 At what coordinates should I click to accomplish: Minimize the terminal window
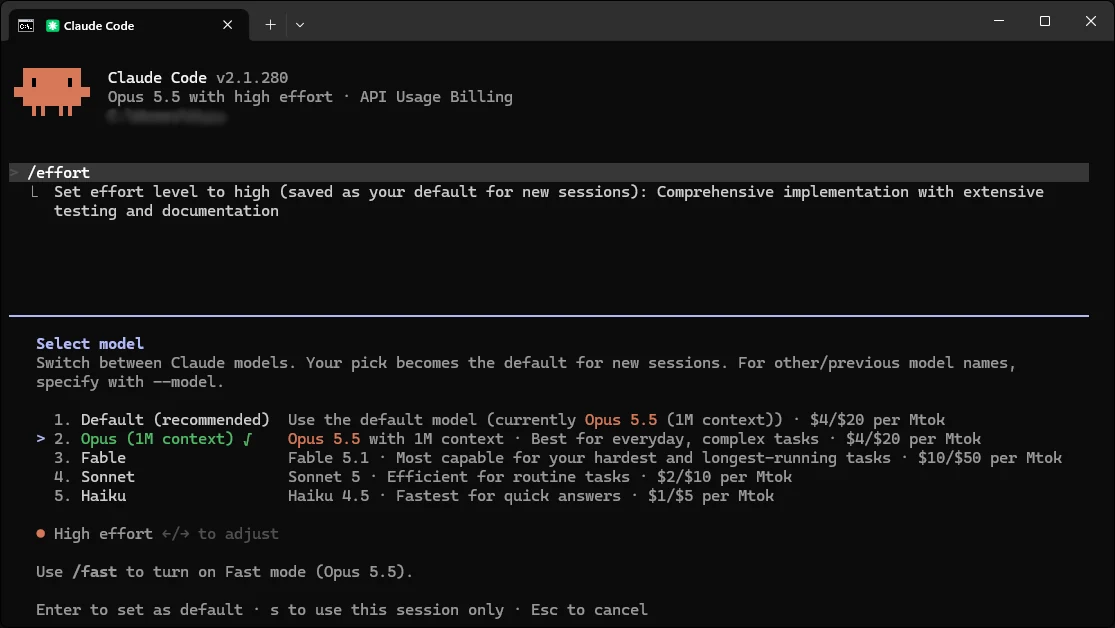click(x=999, y=21)
